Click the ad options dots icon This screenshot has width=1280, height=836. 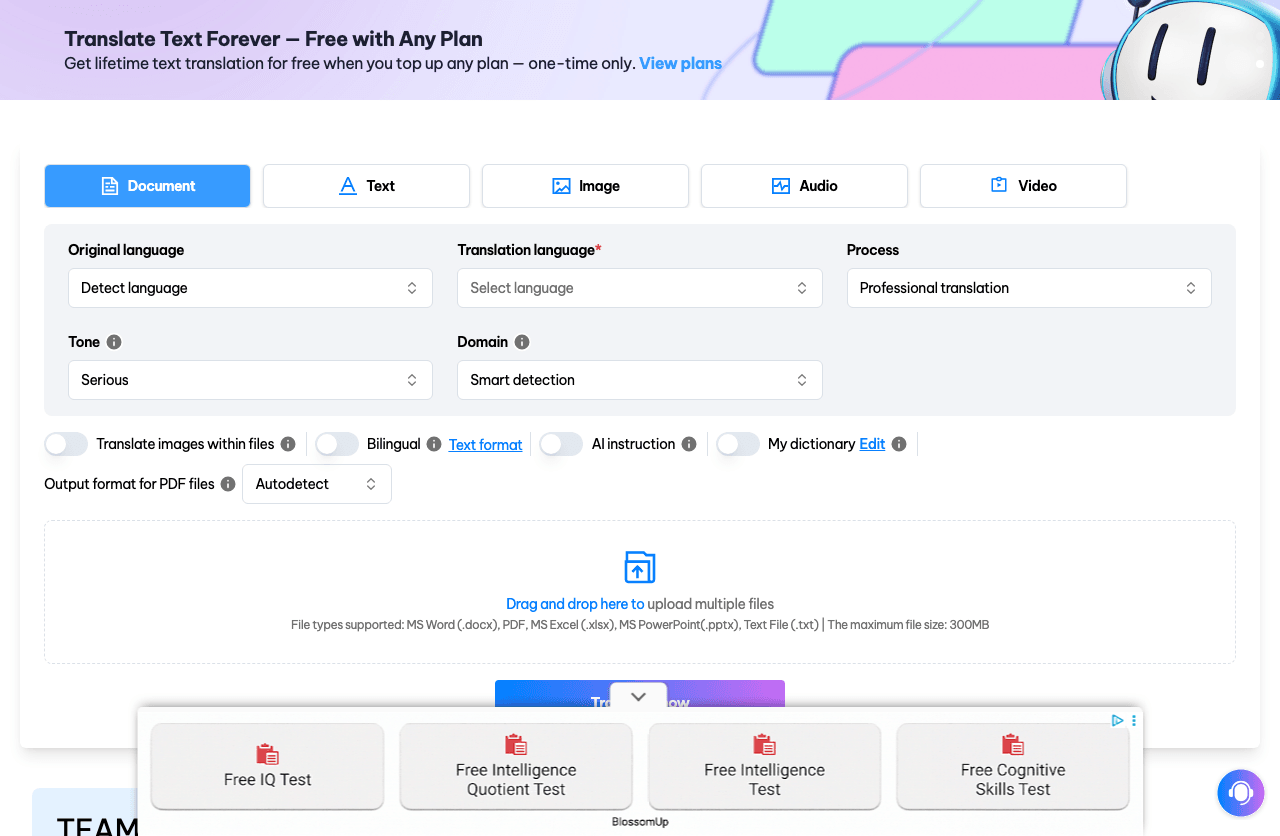click(1134, 720)
